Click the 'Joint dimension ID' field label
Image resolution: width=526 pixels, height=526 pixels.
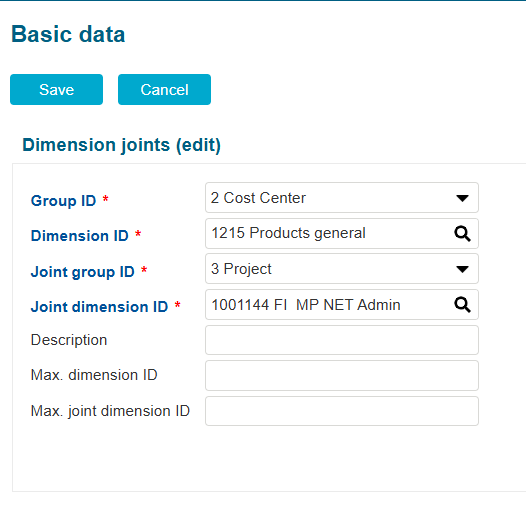click(x=99, y=307)
